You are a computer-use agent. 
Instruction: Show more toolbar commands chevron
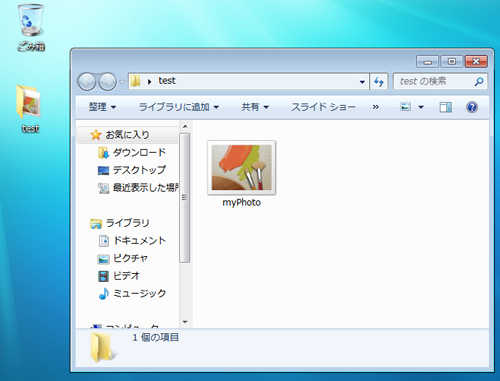(x=376, y=107)
